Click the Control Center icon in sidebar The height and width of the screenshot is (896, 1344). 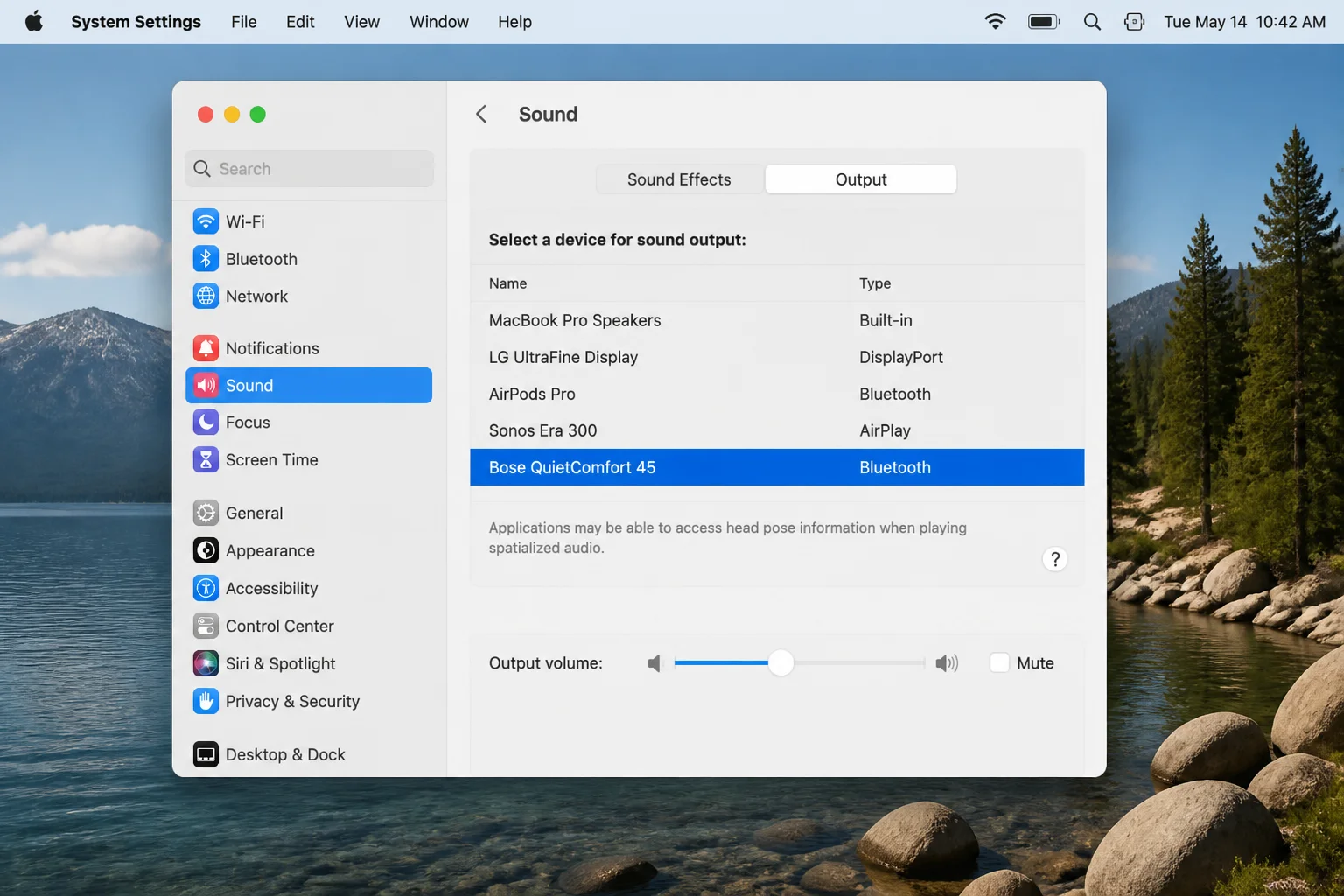click(206, 626)
